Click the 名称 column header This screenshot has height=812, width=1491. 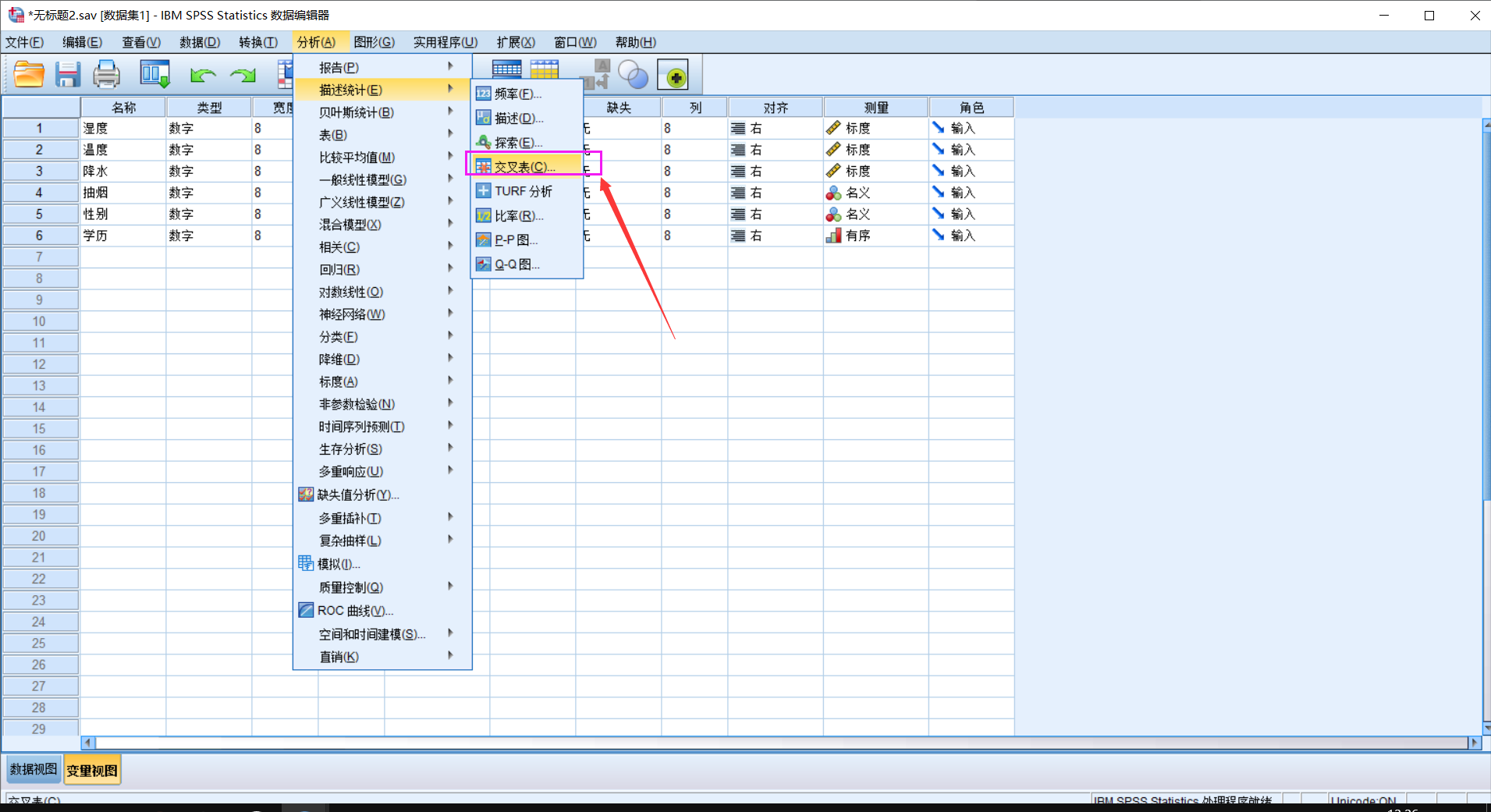[122, 108]
